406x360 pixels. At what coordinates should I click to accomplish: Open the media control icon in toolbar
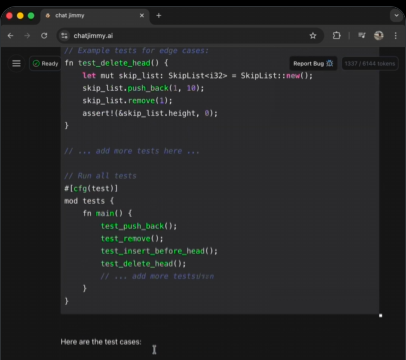[362, 35]
